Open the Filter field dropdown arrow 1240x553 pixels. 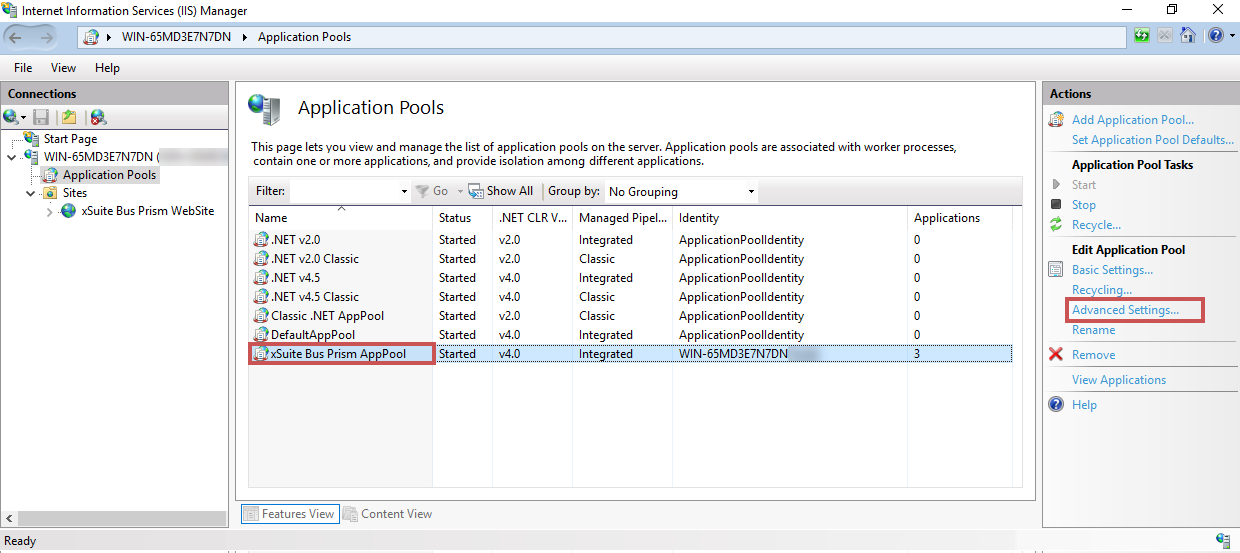[x=404, y=191]
